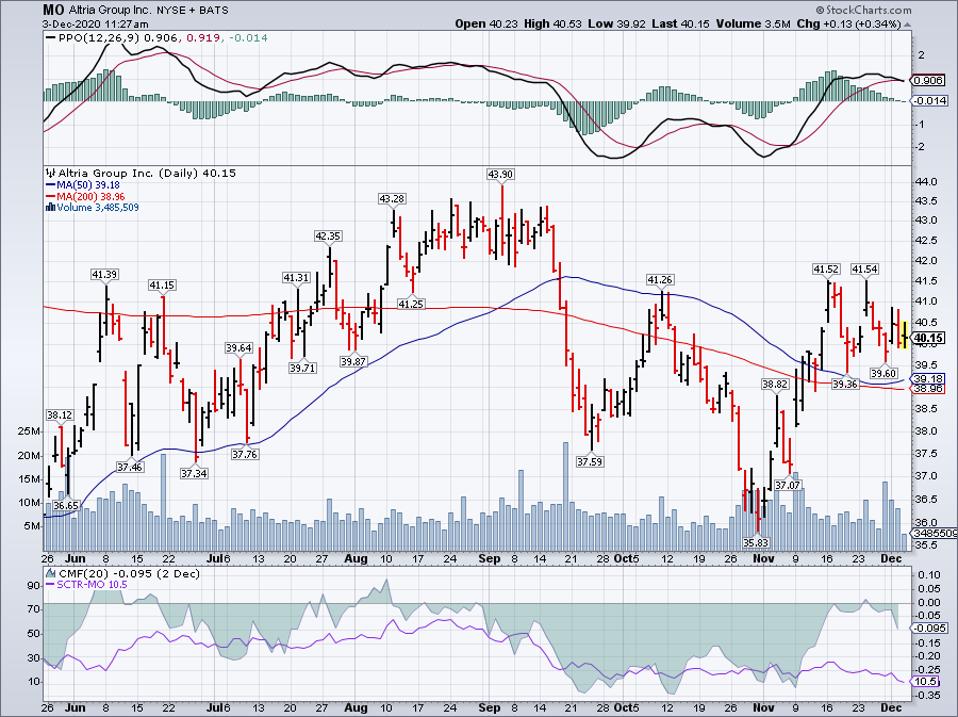
Task: Click the 3-Dec-2020 11:27am timestamp
Action: (95, 24)
